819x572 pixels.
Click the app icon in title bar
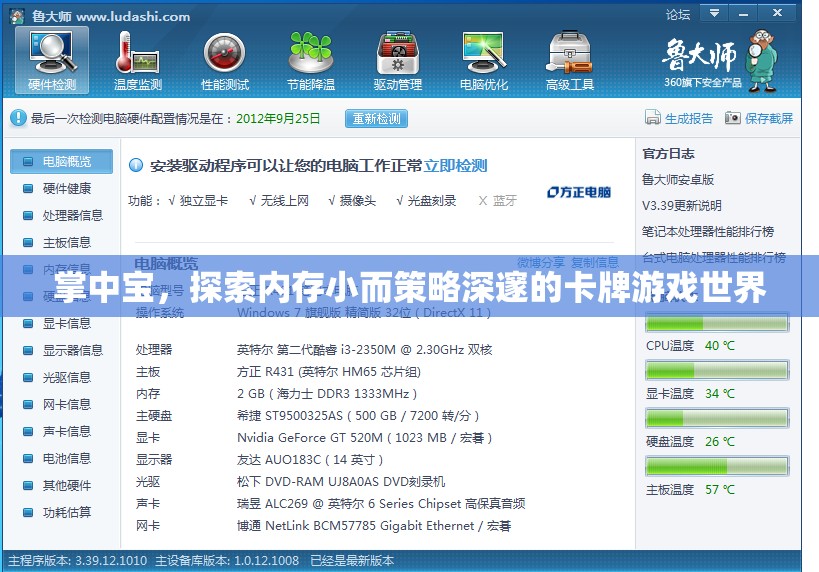click(17, 17)
